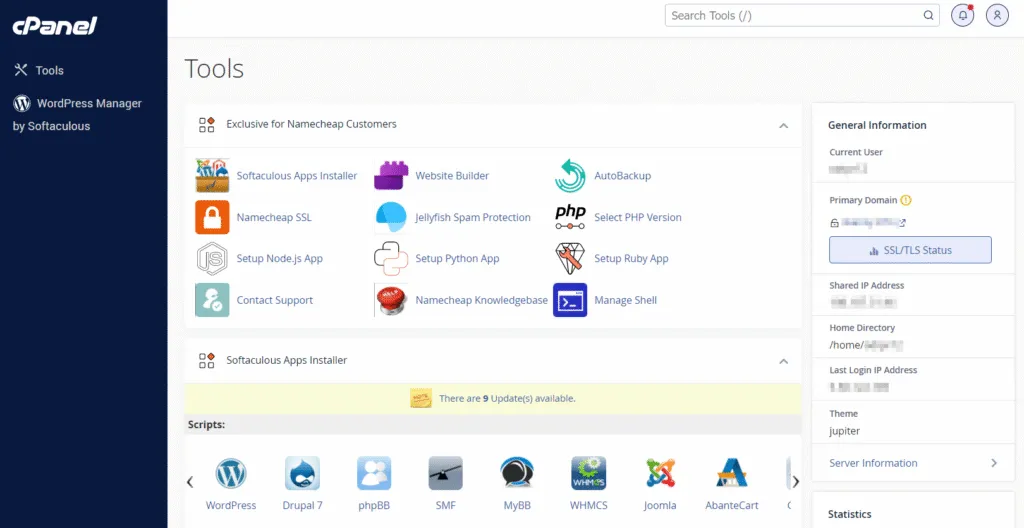Screen dimensions: 1024x528
Task: Select the Joomla script icon
Action: pyautogui.click(x=660, y=473)
